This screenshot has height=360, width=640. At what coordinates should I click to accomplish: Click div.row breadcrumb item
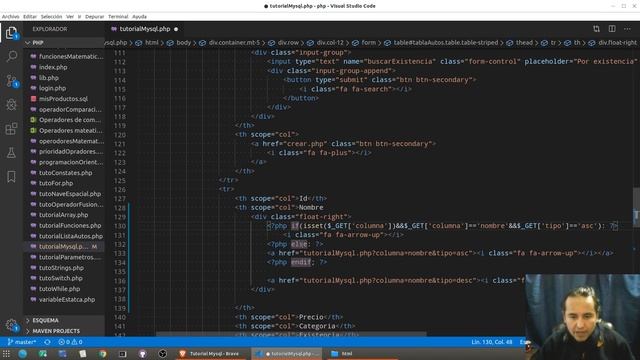[288, 42]
